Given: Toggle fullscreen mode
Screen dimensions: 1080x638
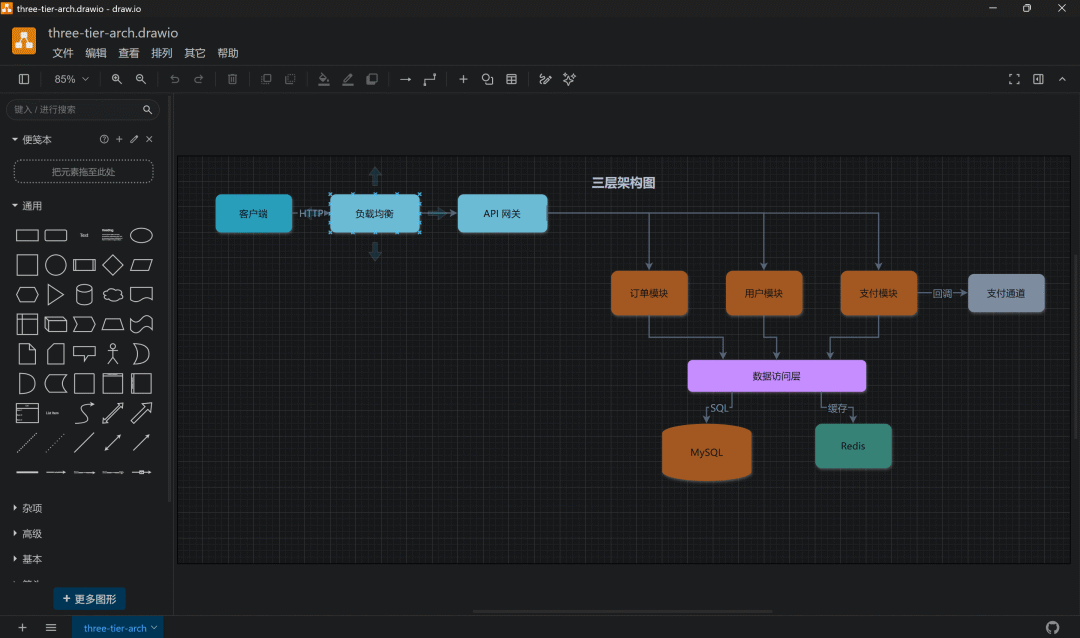Looking at the screenshot, I should click(x=1015, y=79).
